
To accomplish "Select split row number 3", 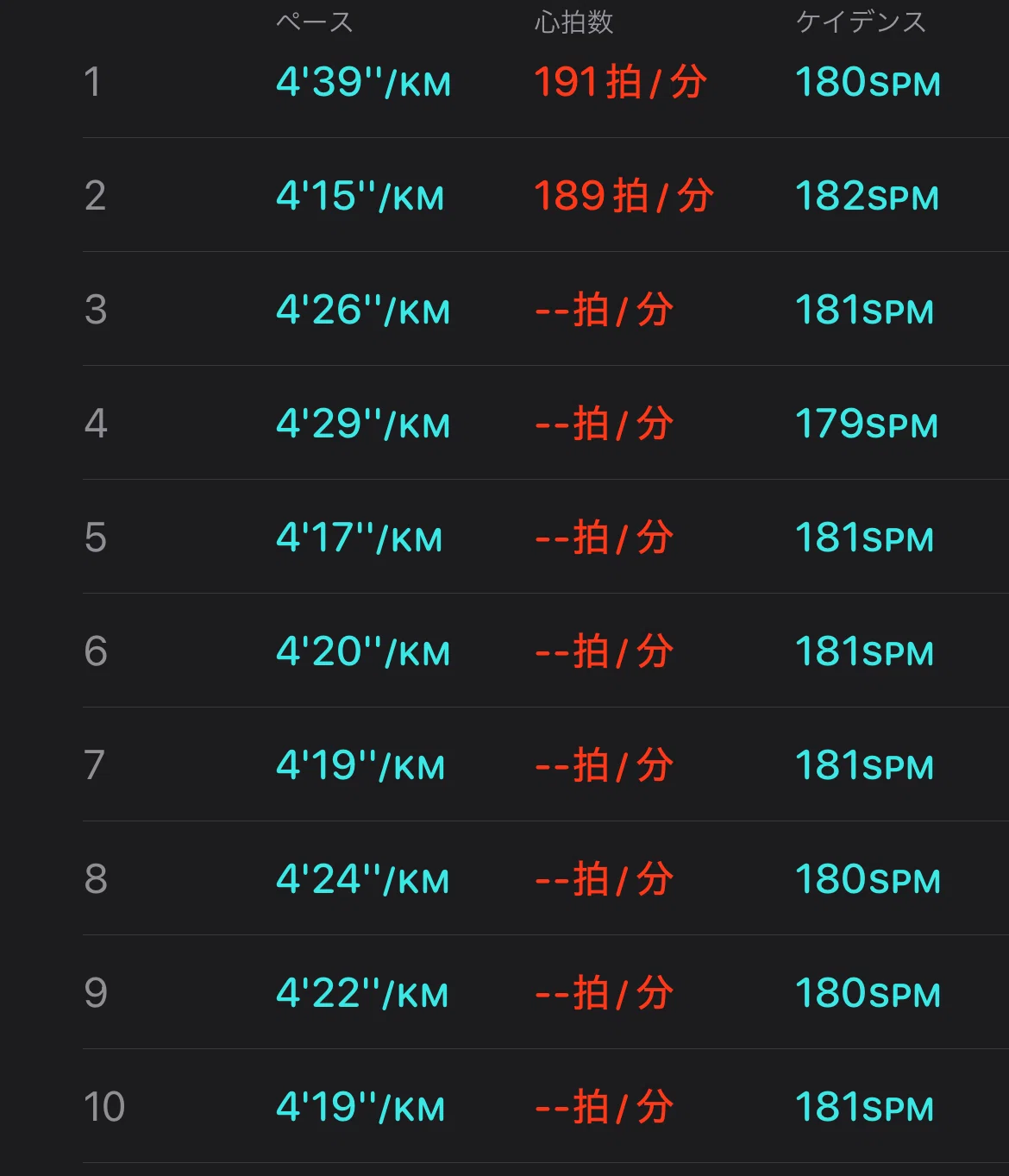I will 95,310.
